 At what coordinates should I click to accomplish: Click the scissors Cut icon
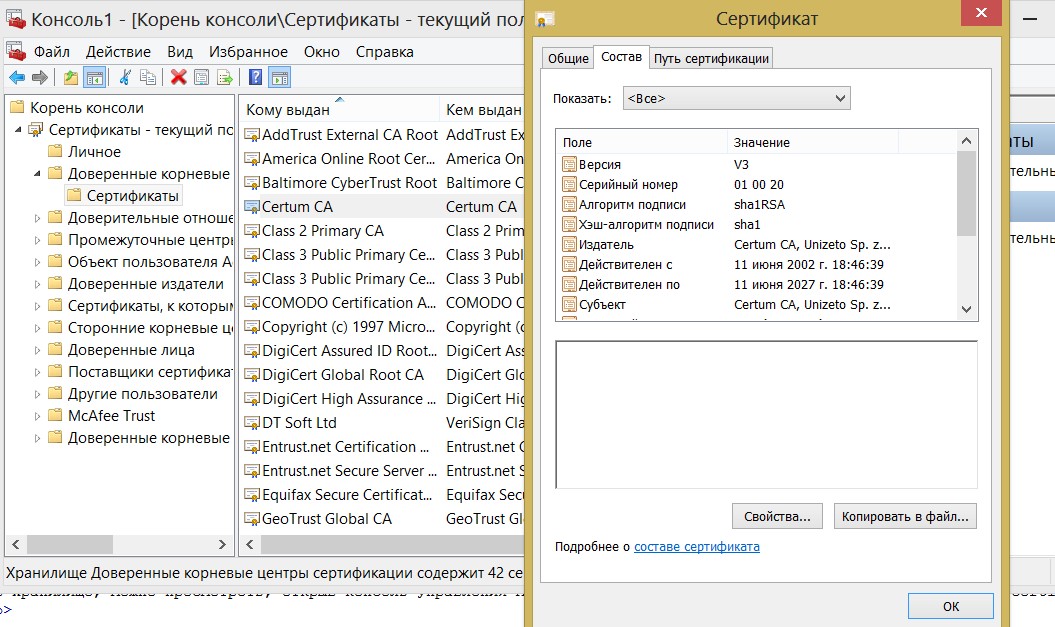[124, 77]
